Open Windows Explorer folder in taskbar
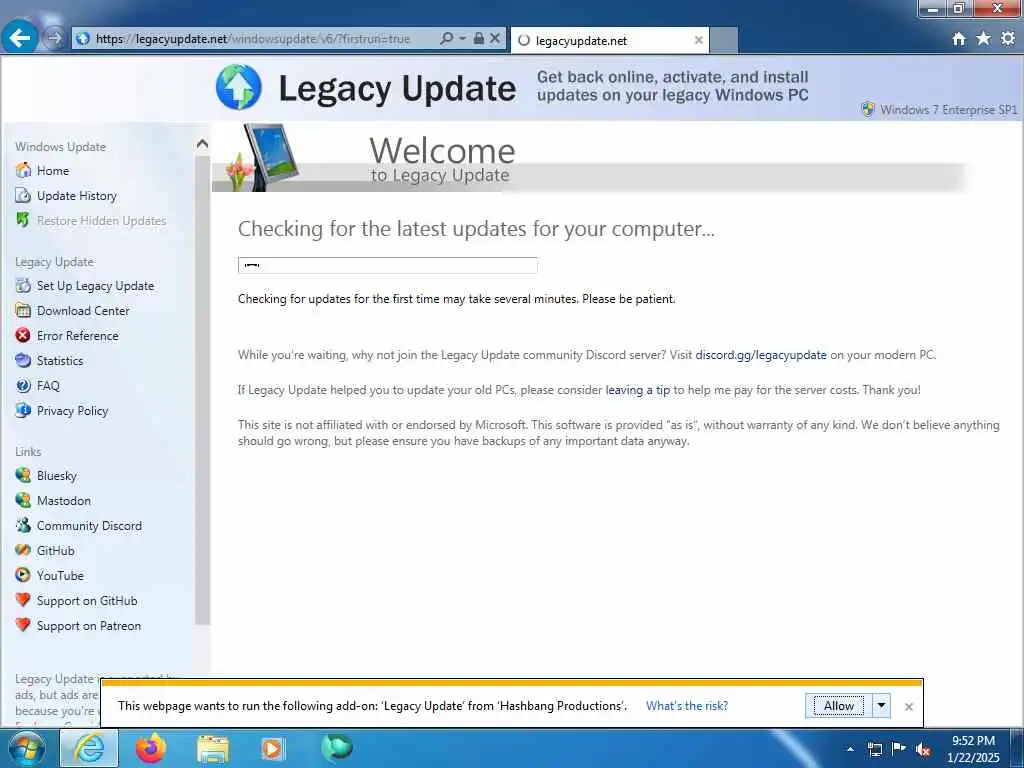Viewport: 1024px width, 768px height. [x=213, y=749]
